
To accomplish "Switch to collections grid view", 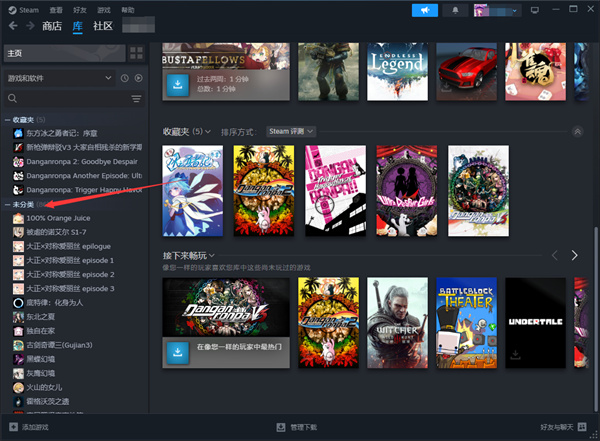I will point(136,53).
